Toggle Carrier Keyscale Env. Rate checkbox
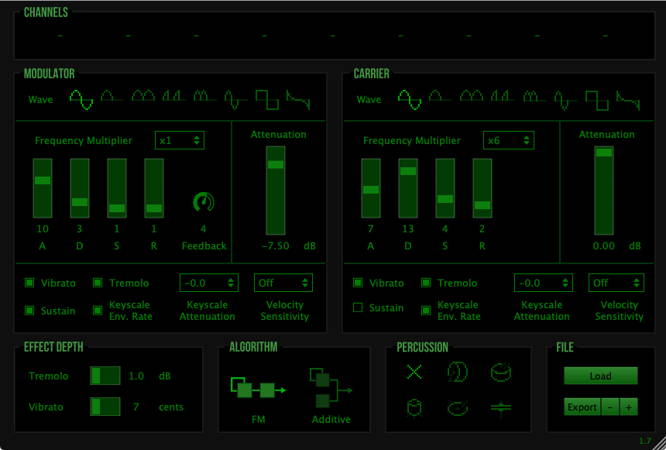Viewport: 666px width, 450px height. click(427, 310)
